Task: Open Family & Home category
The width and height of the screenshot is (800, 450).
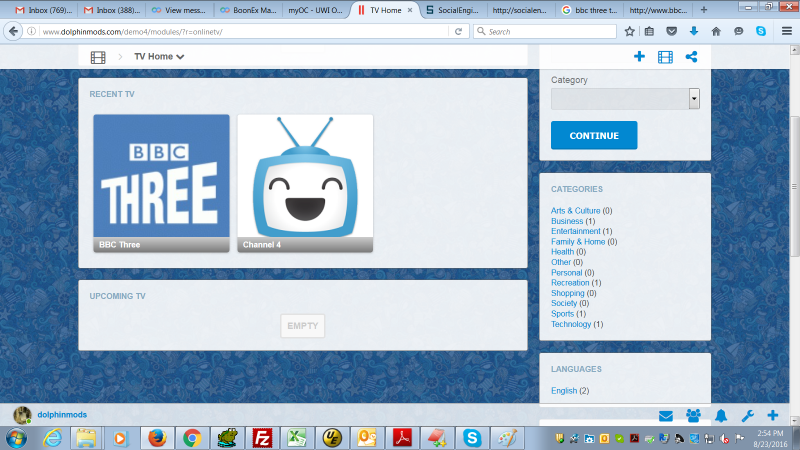Action: pyautogui.click(x=578, y=241)
